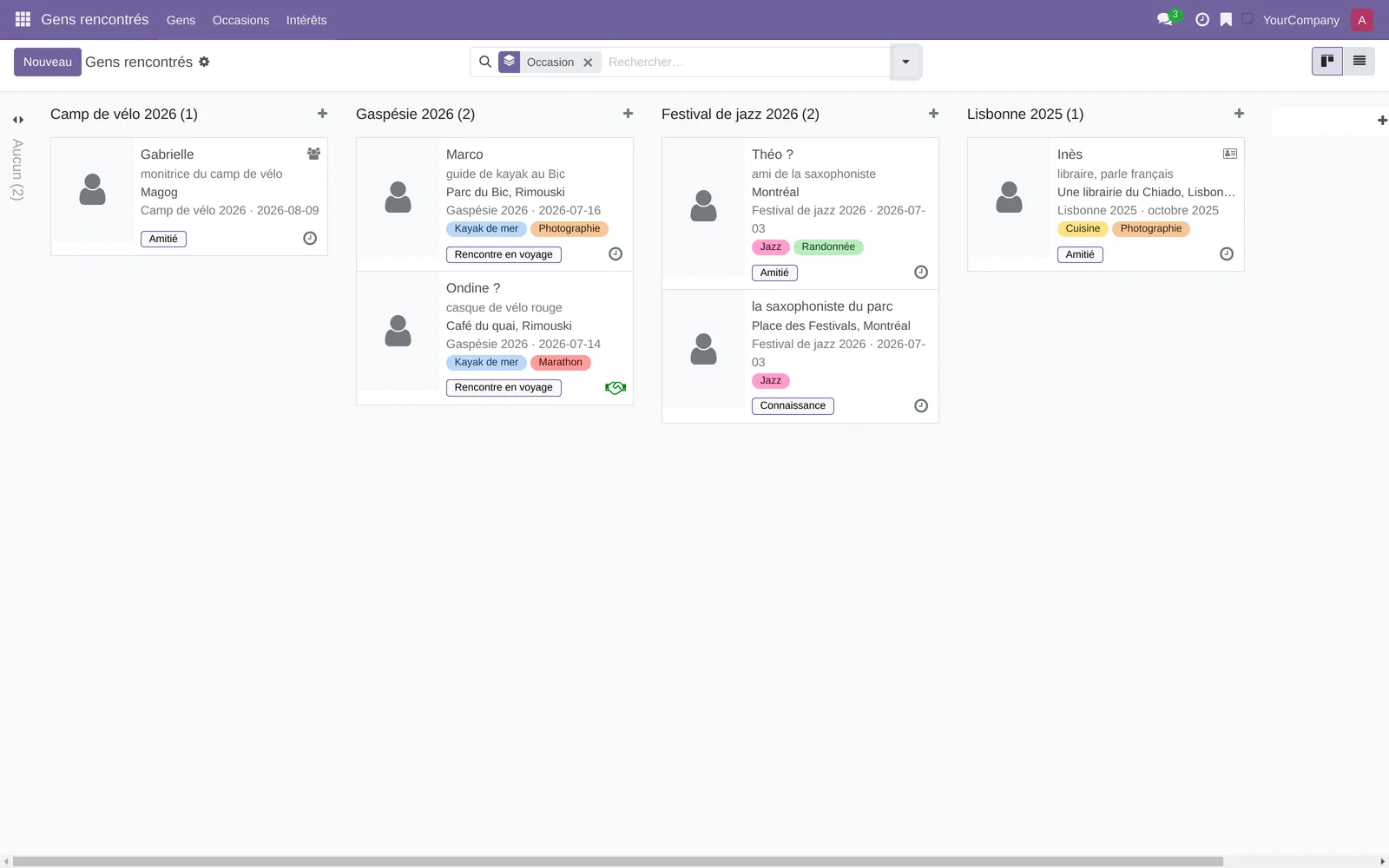Click the Connaissance badge on the saxophoniste card
1389x868 pixels.
[793, 405]
